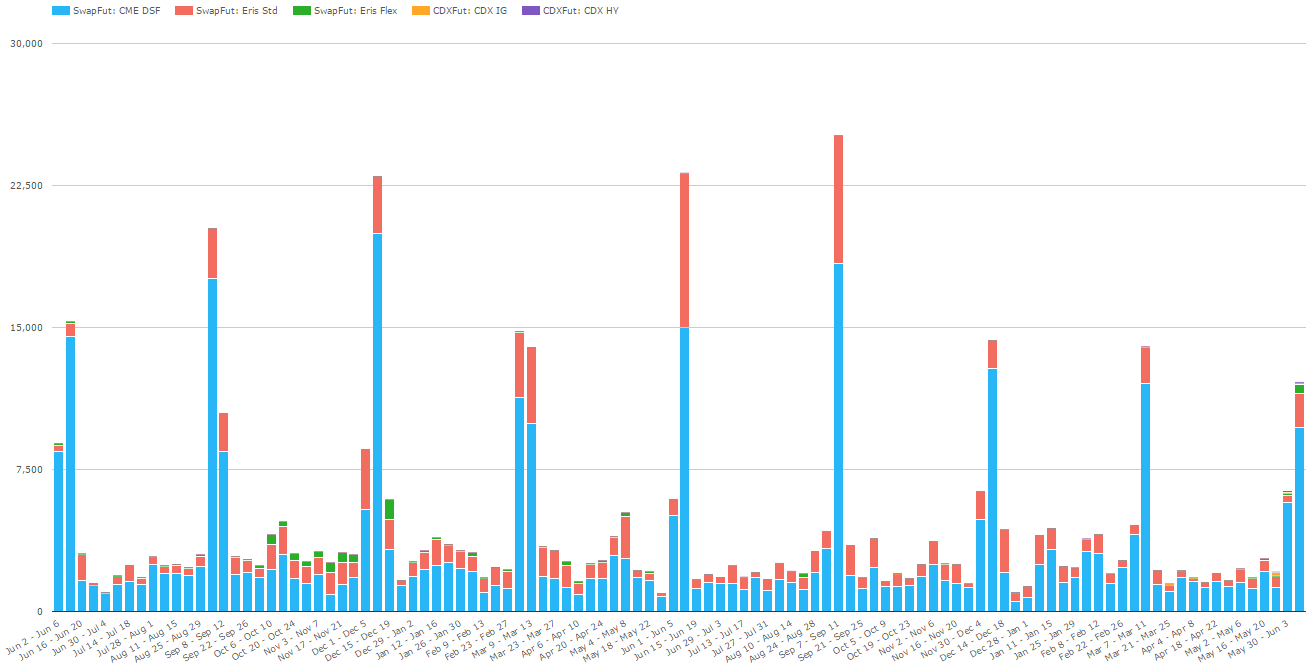Click the green SwapFut: Eris Flex legend swatch
The height and width of the screenshot is (663, 1309).
302,10
